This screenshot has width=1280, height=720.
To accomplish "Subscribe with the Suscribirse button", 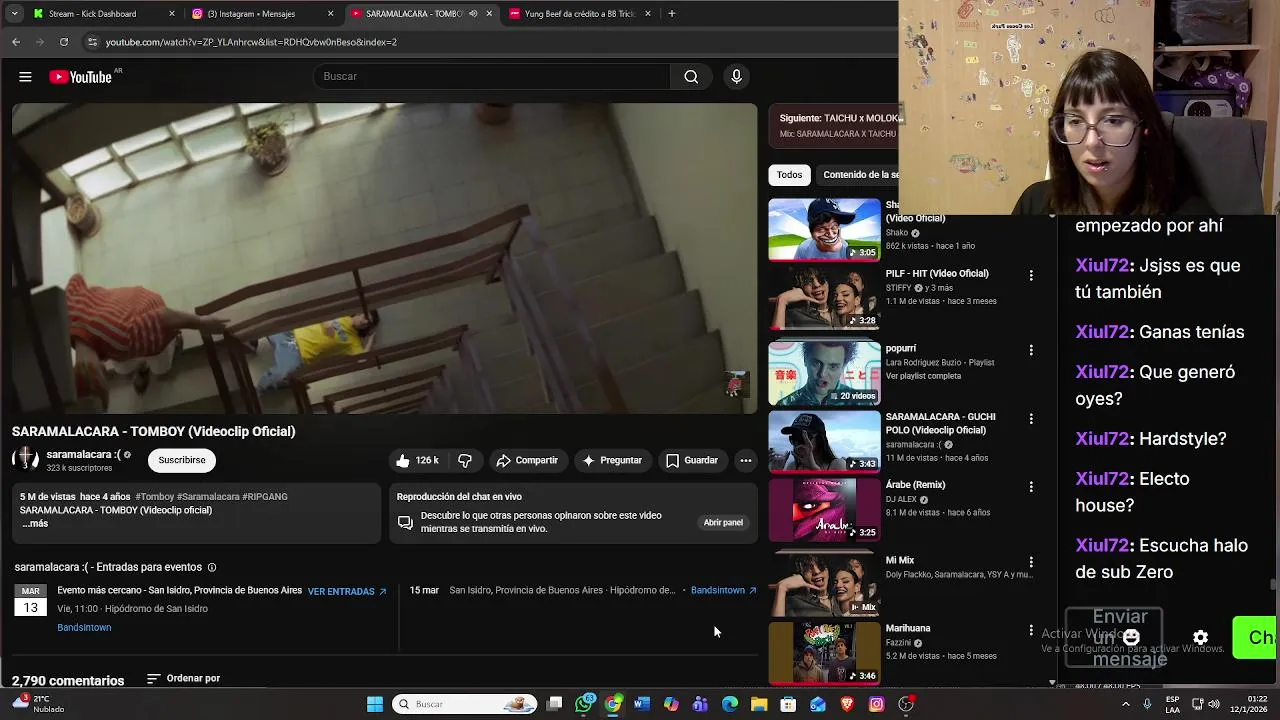I will (182, 460).
